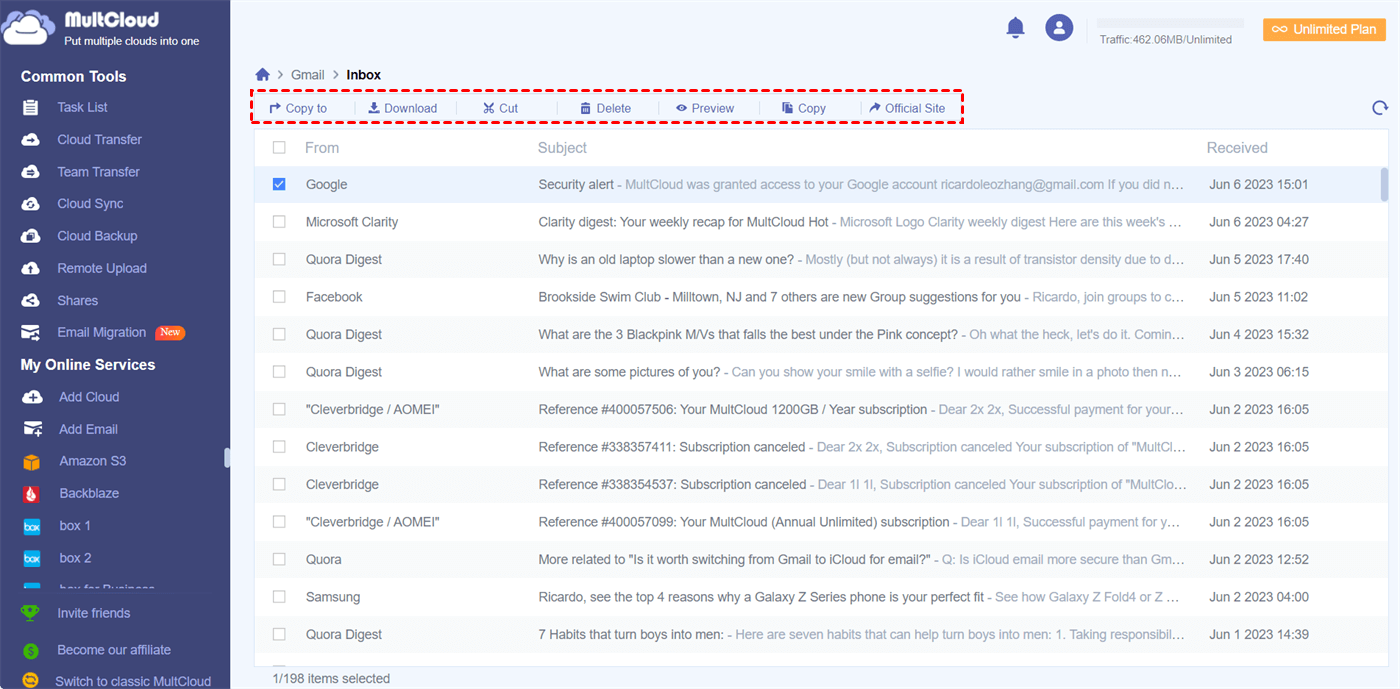Open 'Security alert' email subject

(576, 184)
